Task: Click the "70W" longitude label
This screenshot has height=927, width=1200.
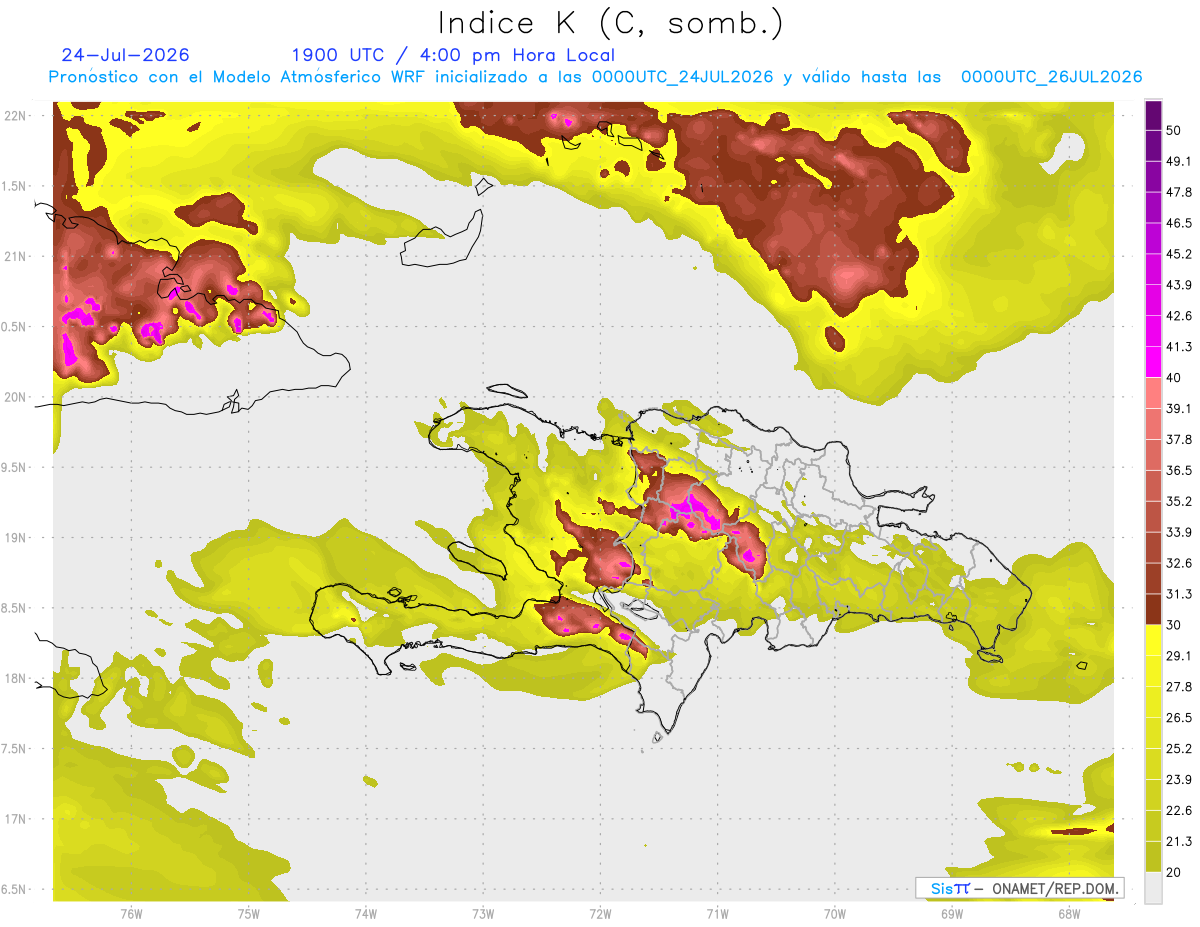Action: pos(835,914)
